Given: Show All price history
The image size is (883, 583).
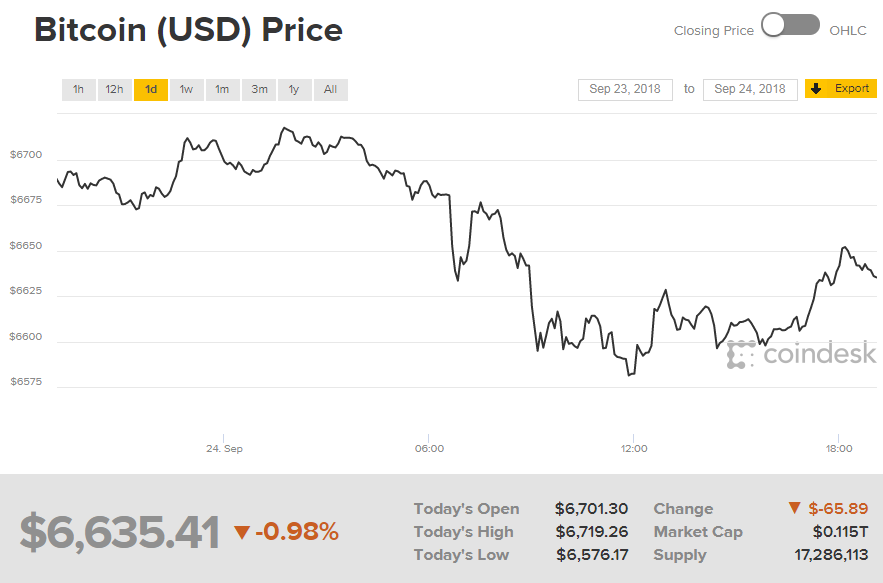Looking at the screenshot, I should (x=330, y=89).
